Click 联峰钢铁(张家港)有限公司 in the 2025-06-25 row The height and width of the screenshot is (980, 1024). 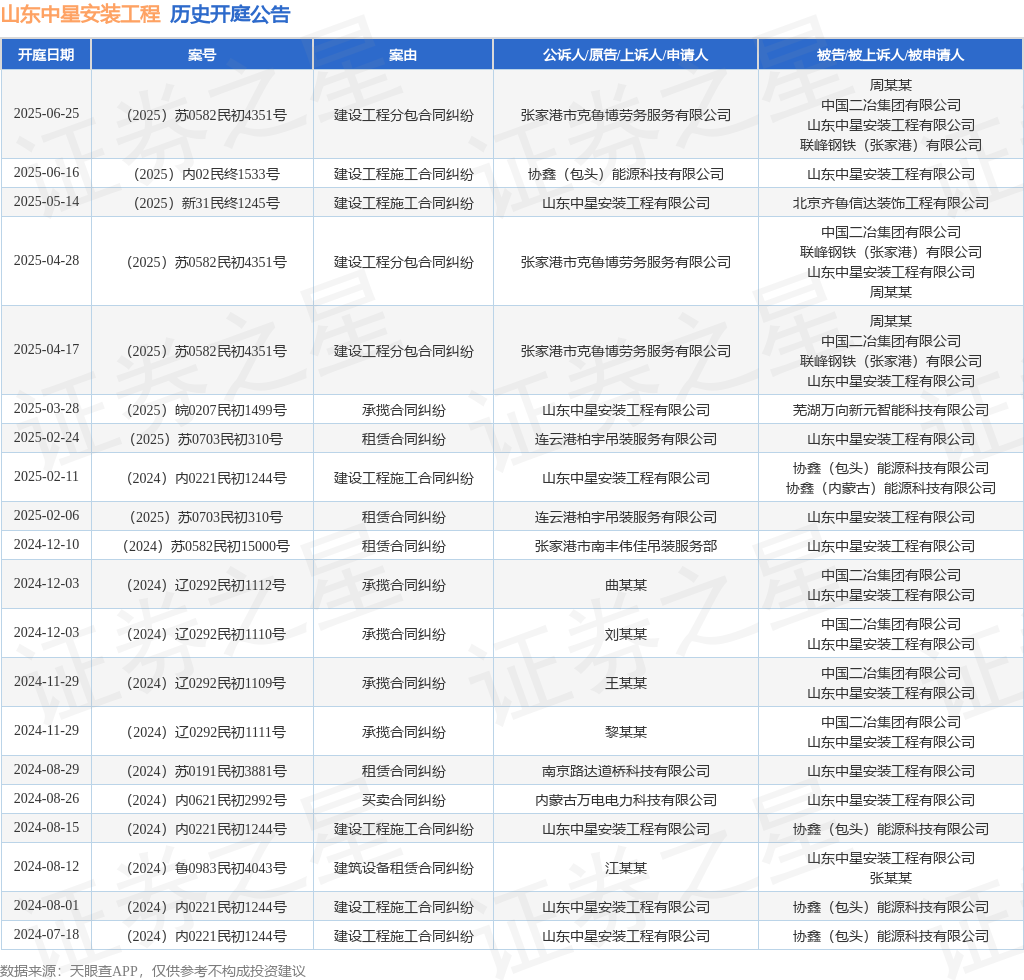[x=890, y=145]
